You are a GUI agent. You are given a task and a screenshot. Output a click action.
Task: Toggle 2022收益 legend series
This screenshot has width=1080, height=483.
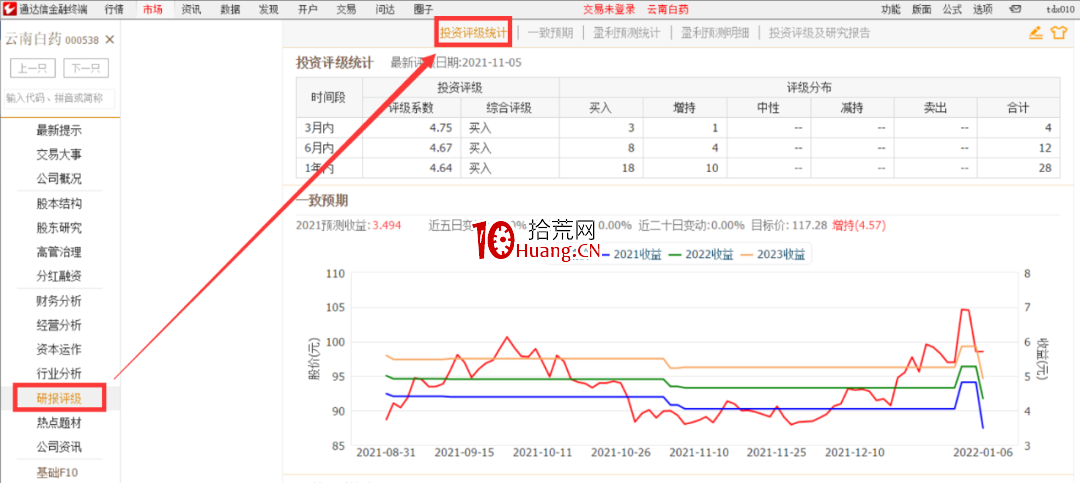[701, 254]
